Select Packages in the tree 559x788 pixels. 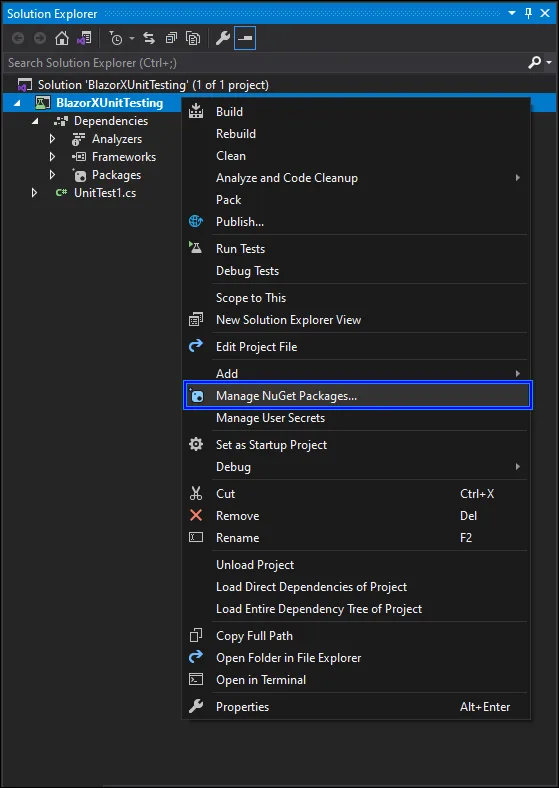(x=116, y=175)
